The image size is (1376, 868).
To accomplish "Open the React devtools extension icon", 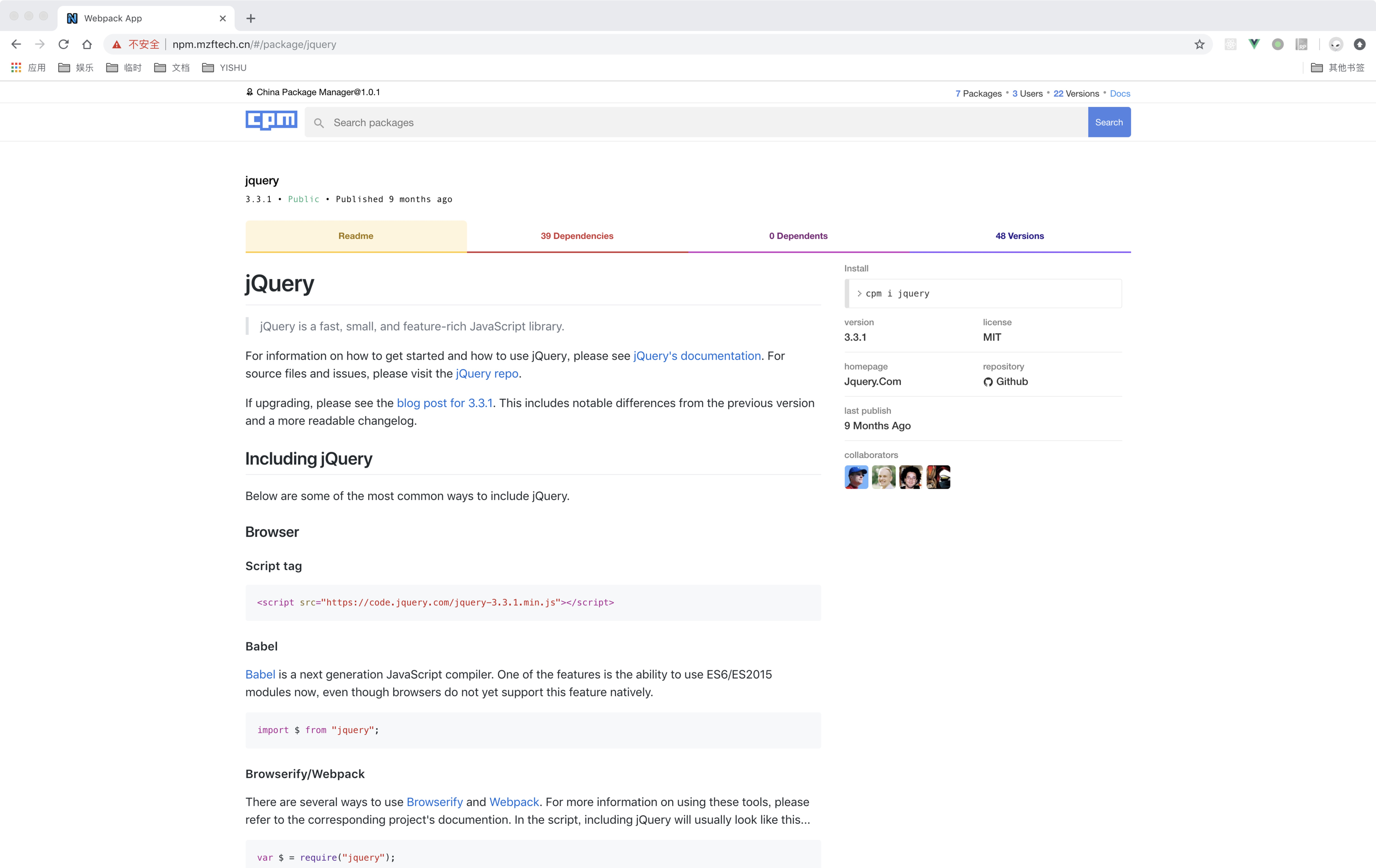I will coord(1230,44).
